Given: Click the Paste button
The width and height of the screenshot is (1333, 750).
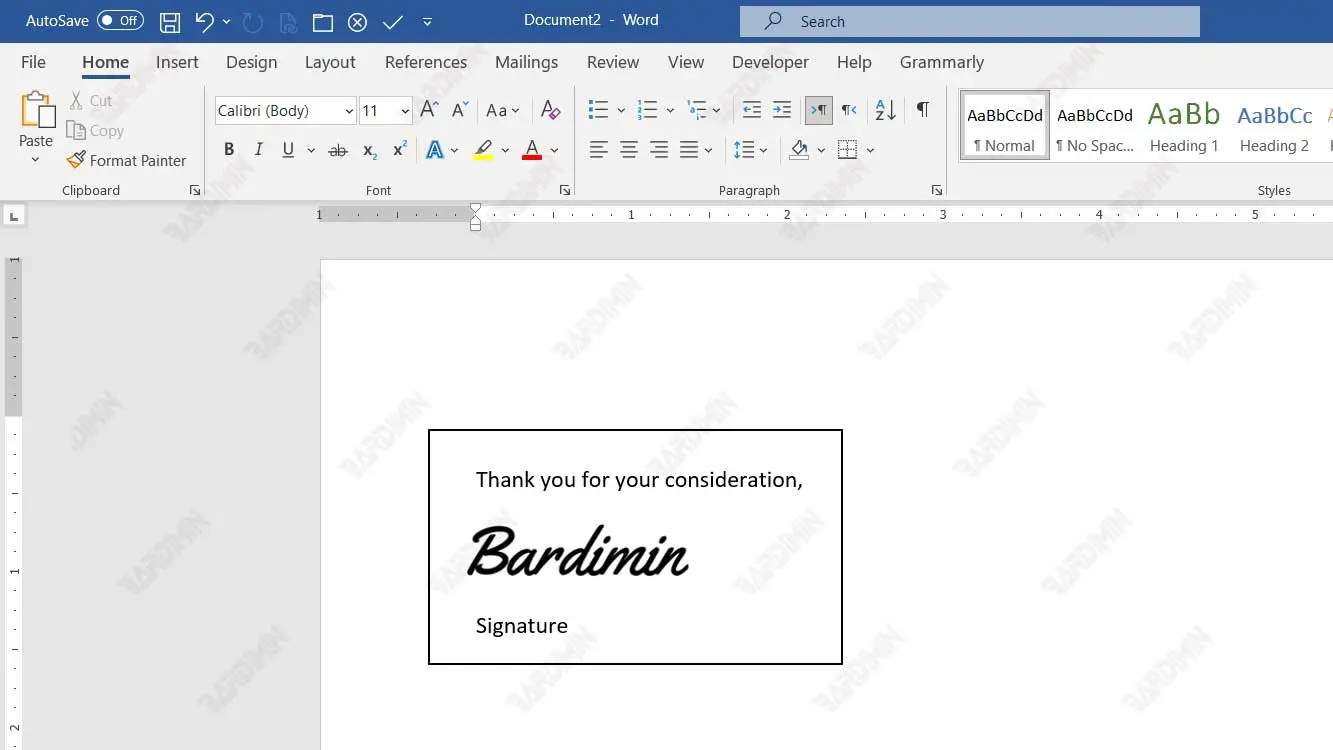Looking at the screenshot, I should [x=36, y=118].
